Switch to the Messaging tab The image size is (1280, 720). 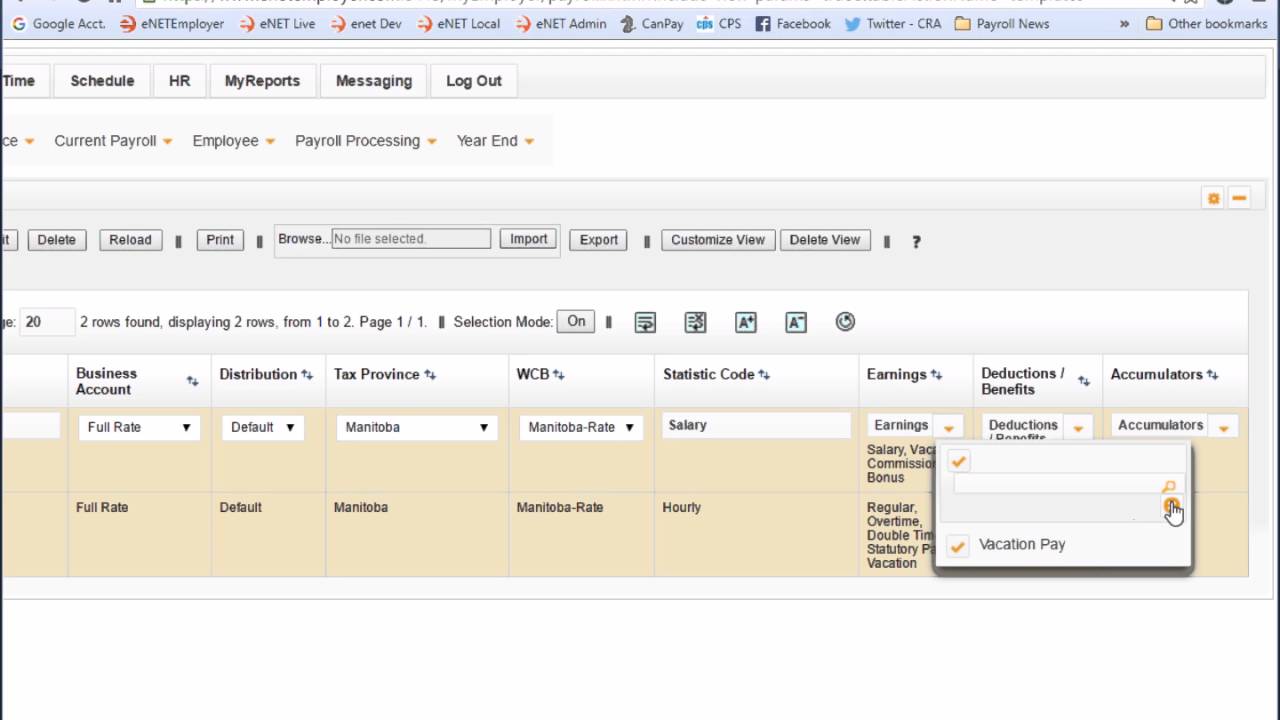pyautogui.click(x=373, y=81)
